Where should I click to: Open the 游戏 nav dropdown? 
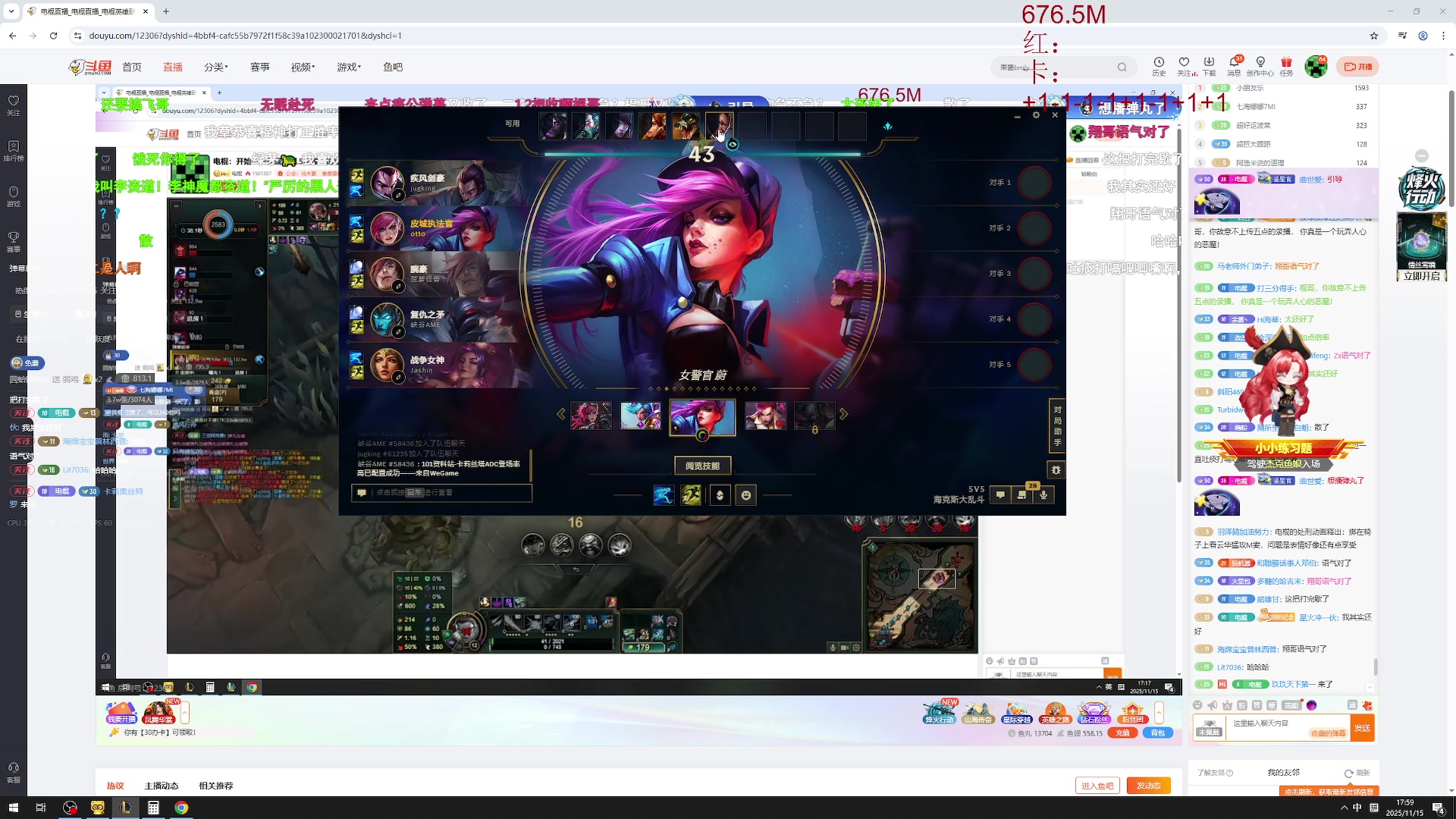349,67
